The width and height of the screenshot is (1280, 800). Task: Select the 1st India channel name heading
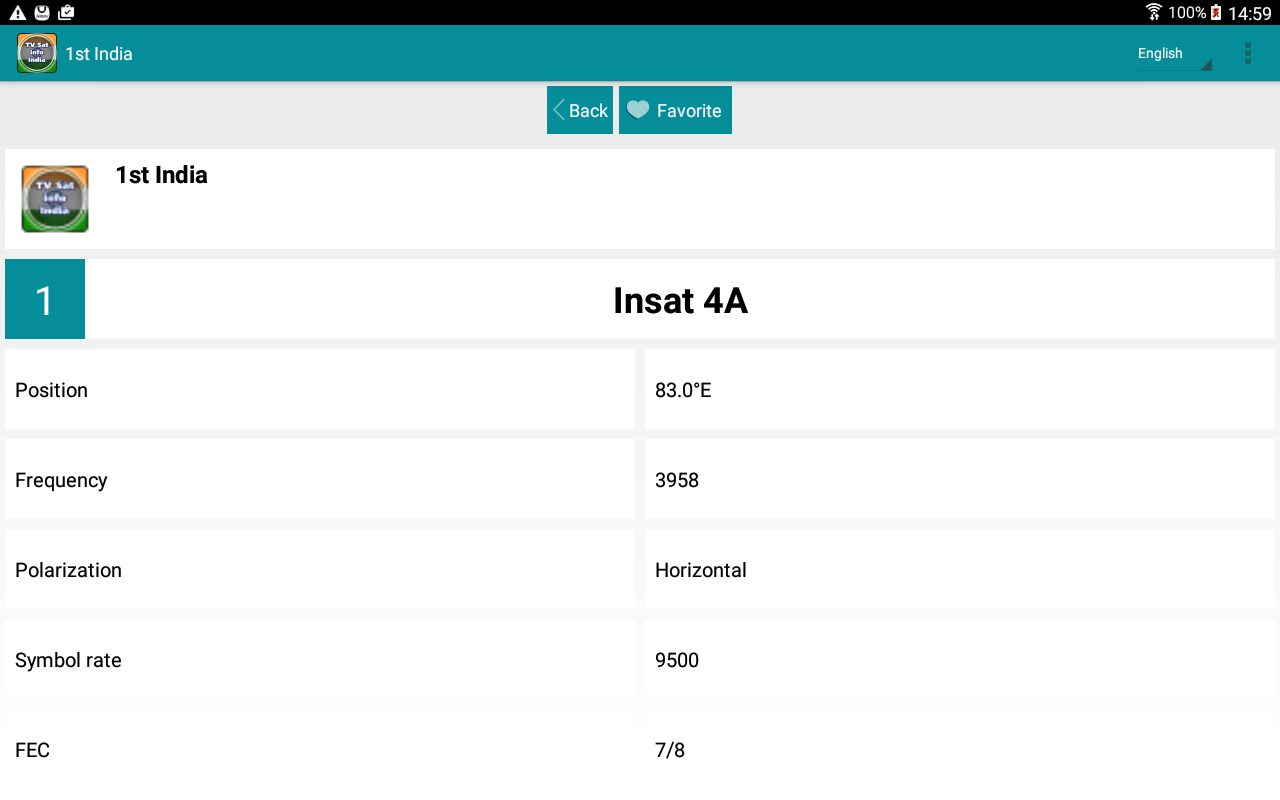161,175
